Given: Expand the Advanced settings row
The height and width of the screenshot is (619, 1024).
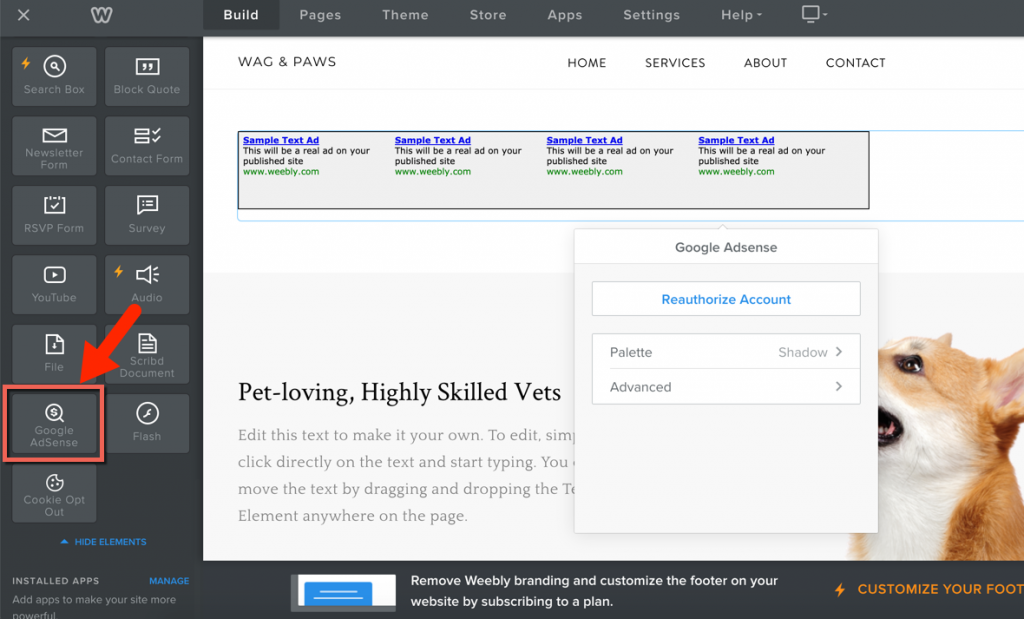Looking at the screenshot, I should click(x=726, y=387).
